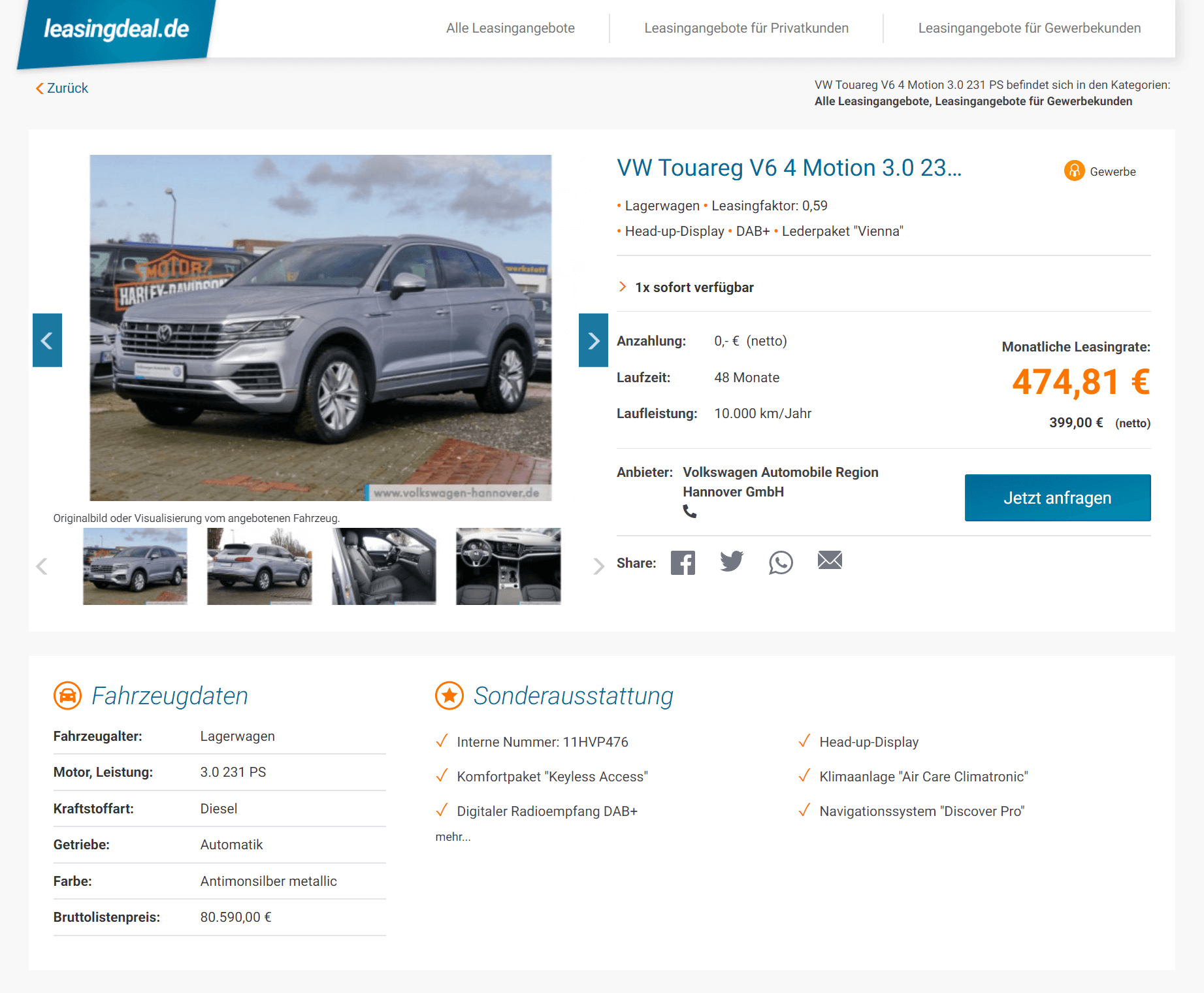1204x993 pixels.
Task: Open Leasingangebote für Gewerbekunden
Action: [1029, 28]
